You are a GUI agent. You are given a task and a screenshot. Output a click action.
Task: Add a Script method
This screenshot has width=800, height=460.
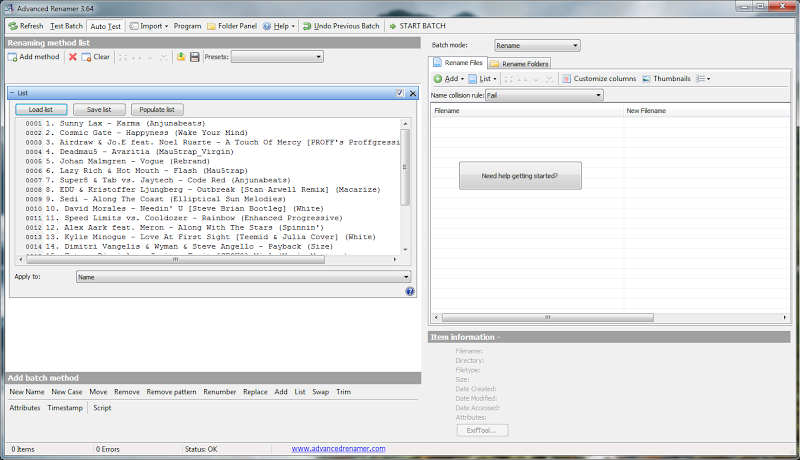(102, 407)
